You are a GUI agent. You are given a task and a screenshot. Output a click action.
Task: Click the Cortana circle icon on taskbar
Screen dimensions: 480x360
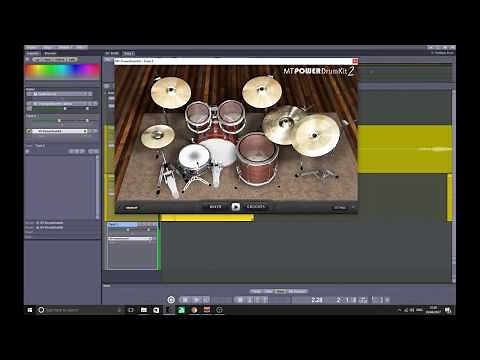[41, 310]
